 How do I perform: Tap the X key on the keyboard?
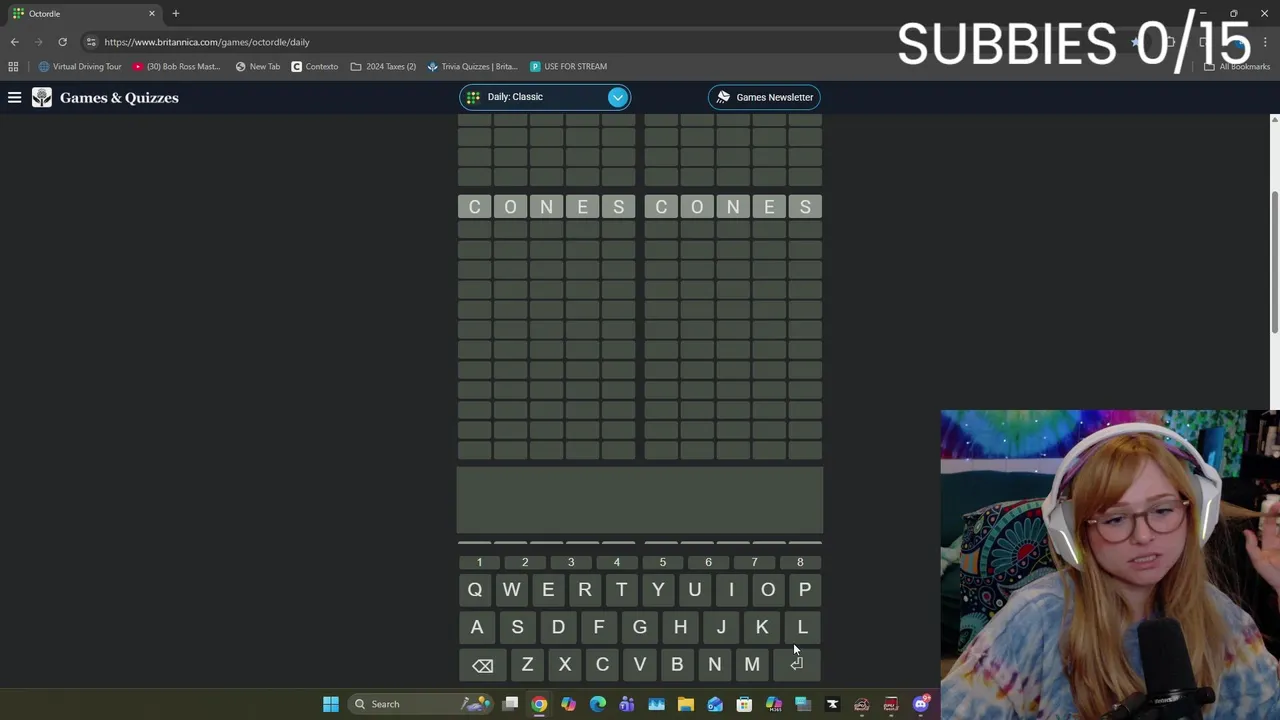click(x=565, y=665)
